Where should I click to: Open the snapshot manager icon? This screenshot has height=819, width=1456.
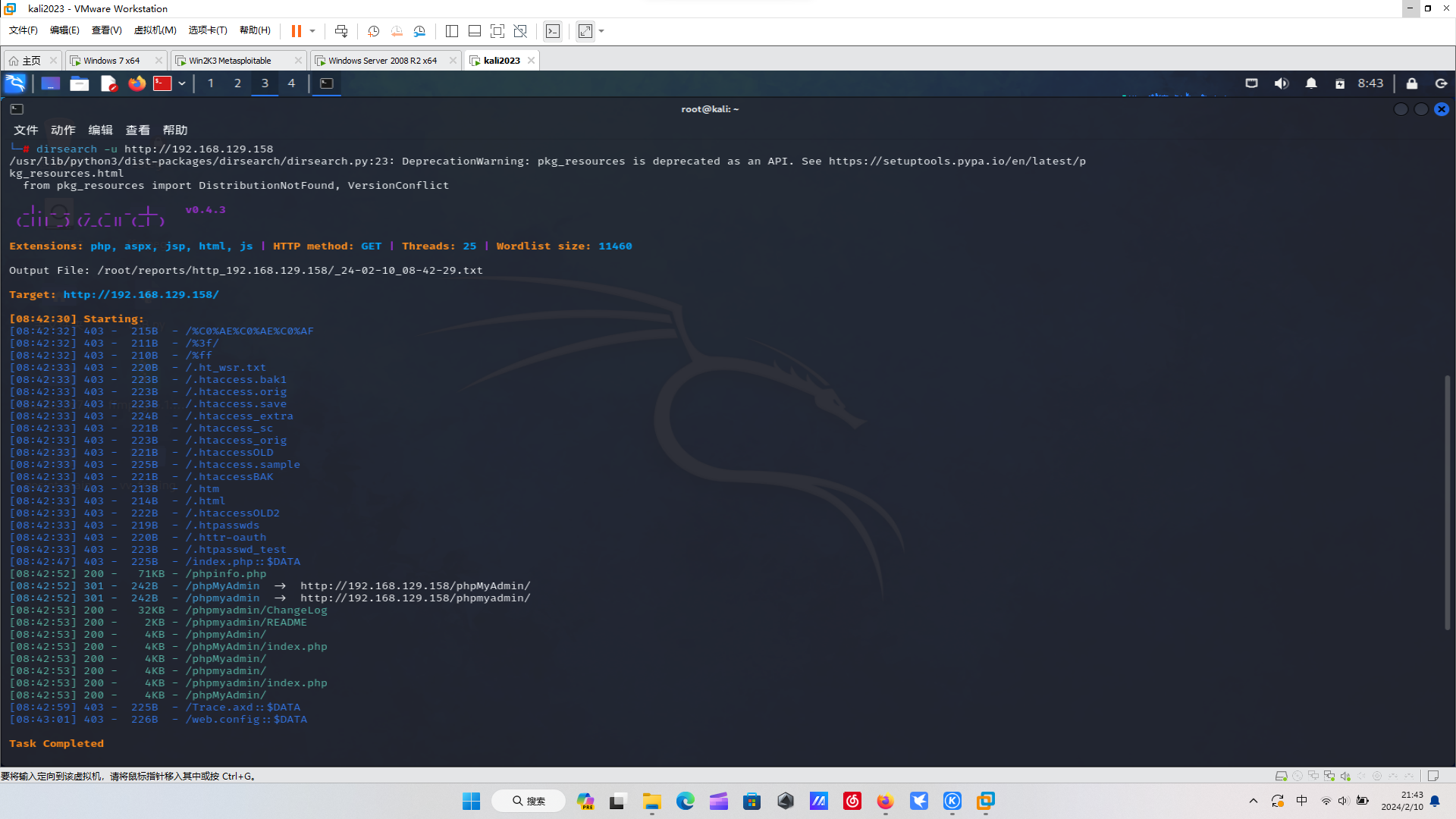419,31
